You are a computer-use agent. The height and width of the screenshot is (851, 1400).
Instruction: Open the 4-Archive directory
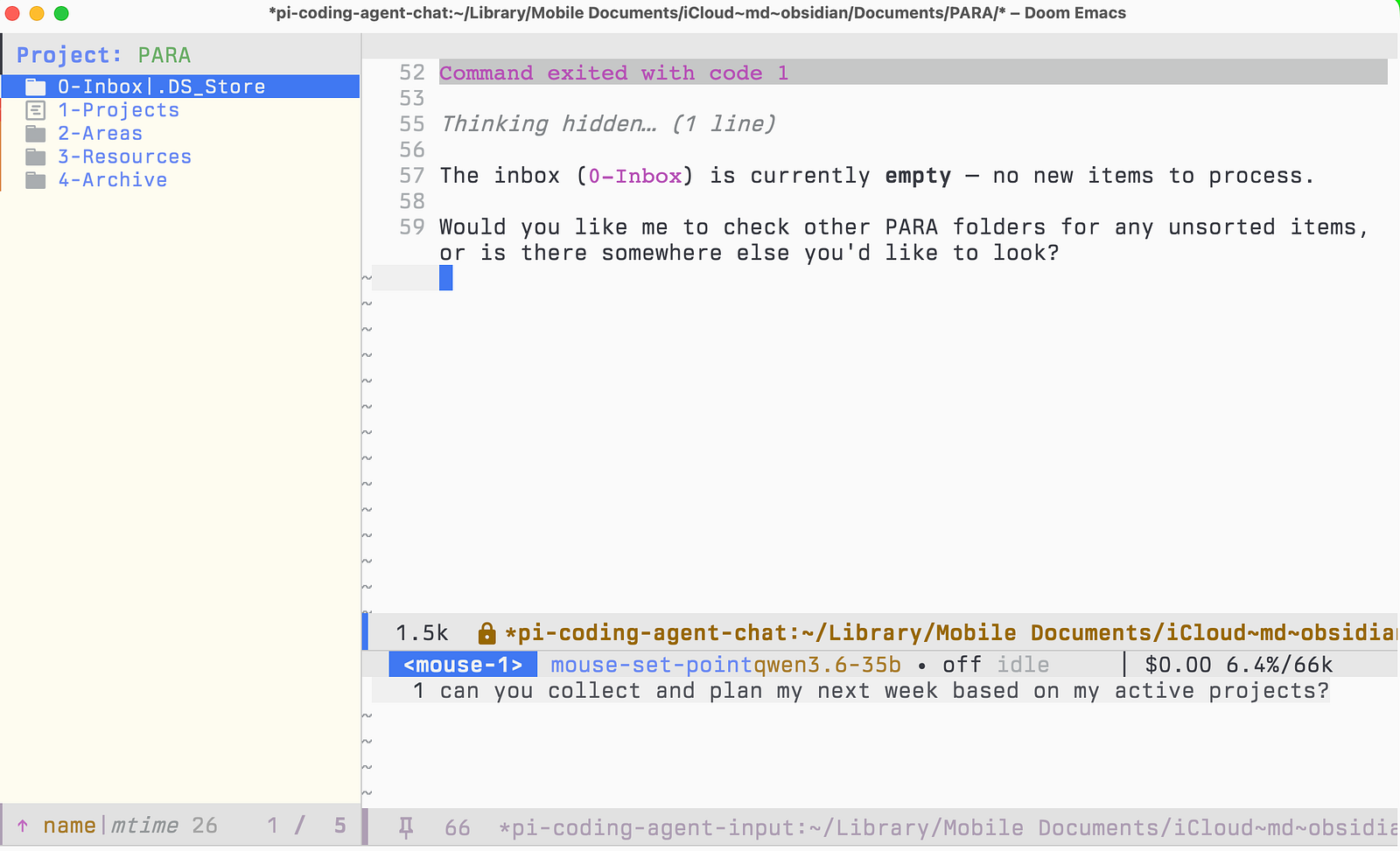coord(113,180)
